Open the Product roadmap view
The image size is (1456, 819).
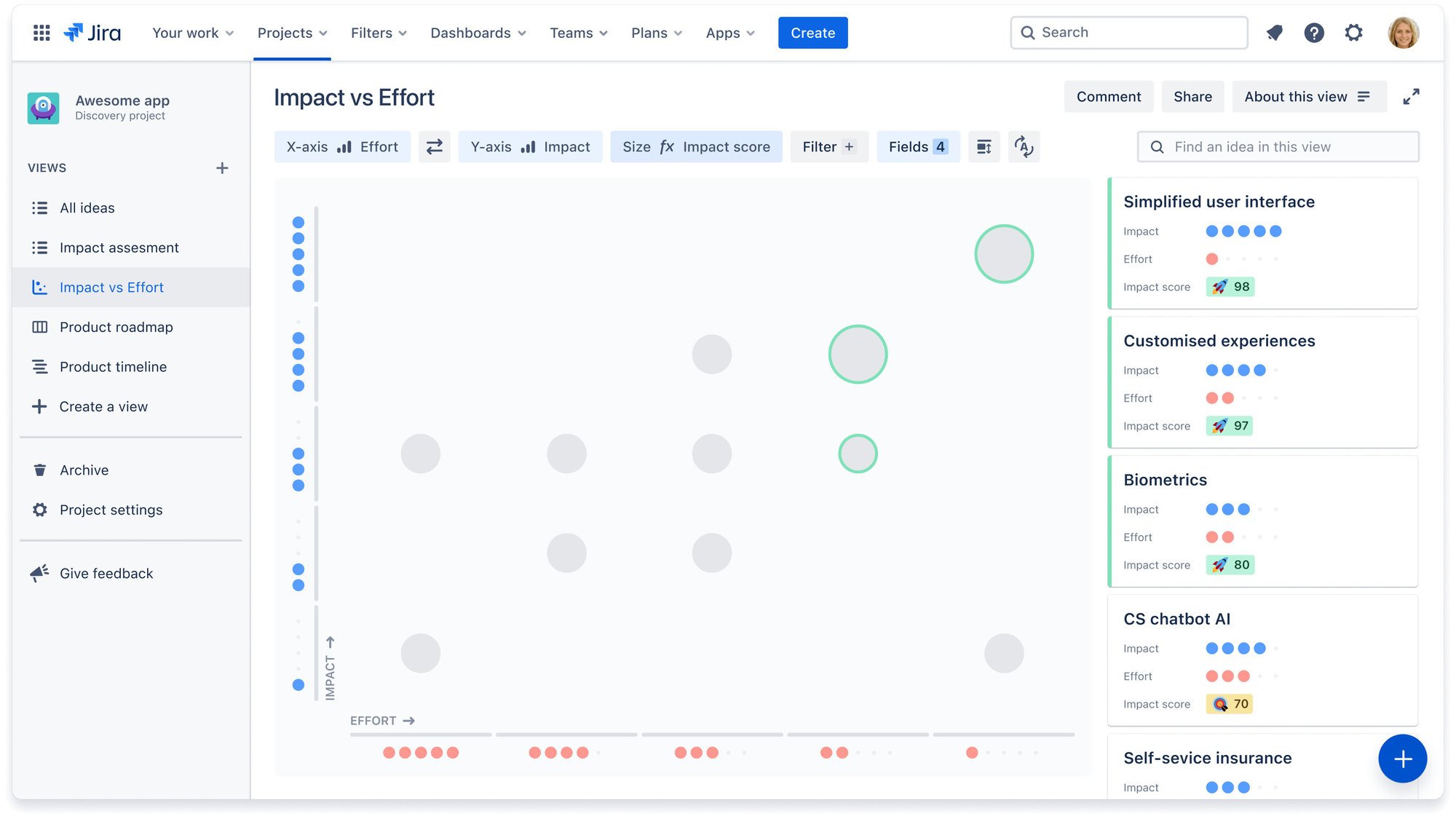click(131, 328)
